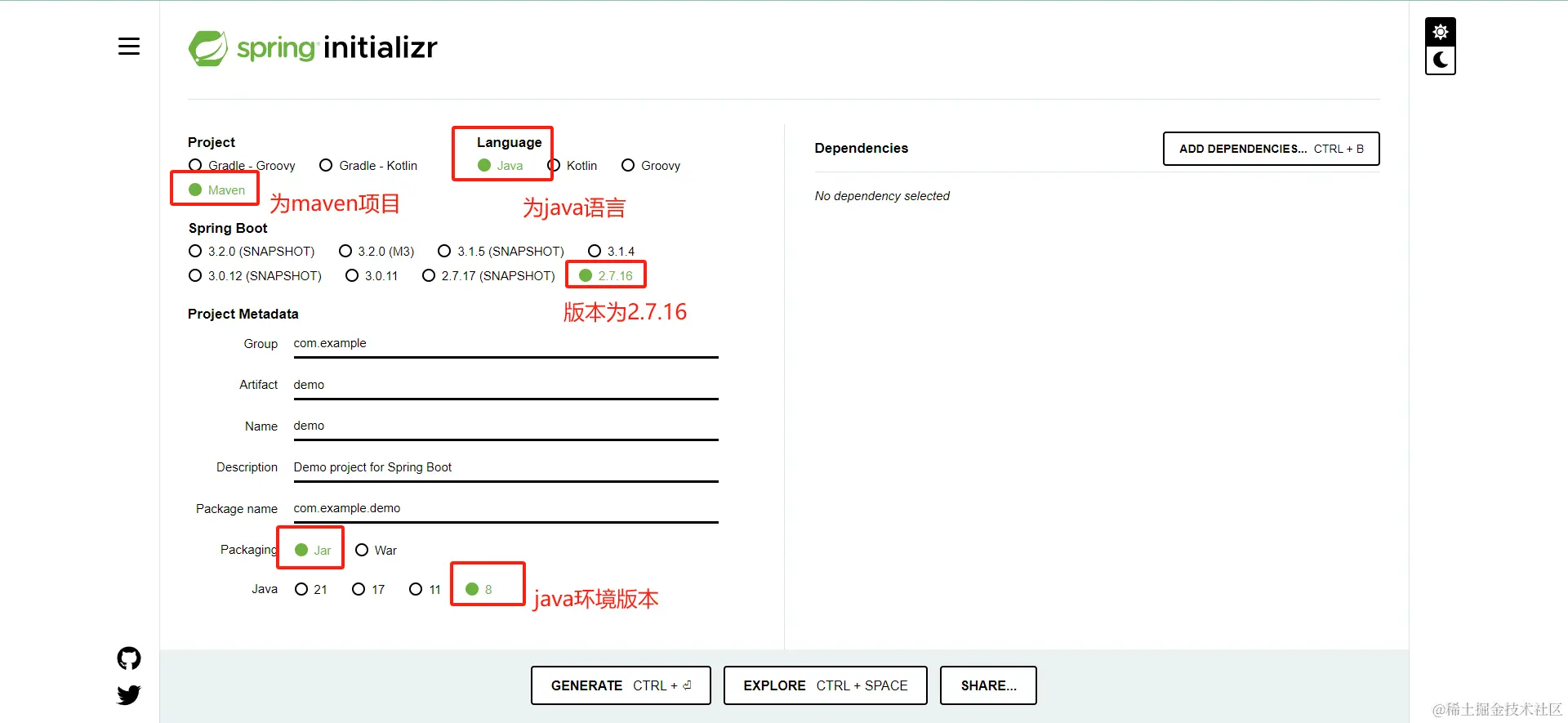Click the Name input field
The image size is (1568, 723).
point(506,426)
